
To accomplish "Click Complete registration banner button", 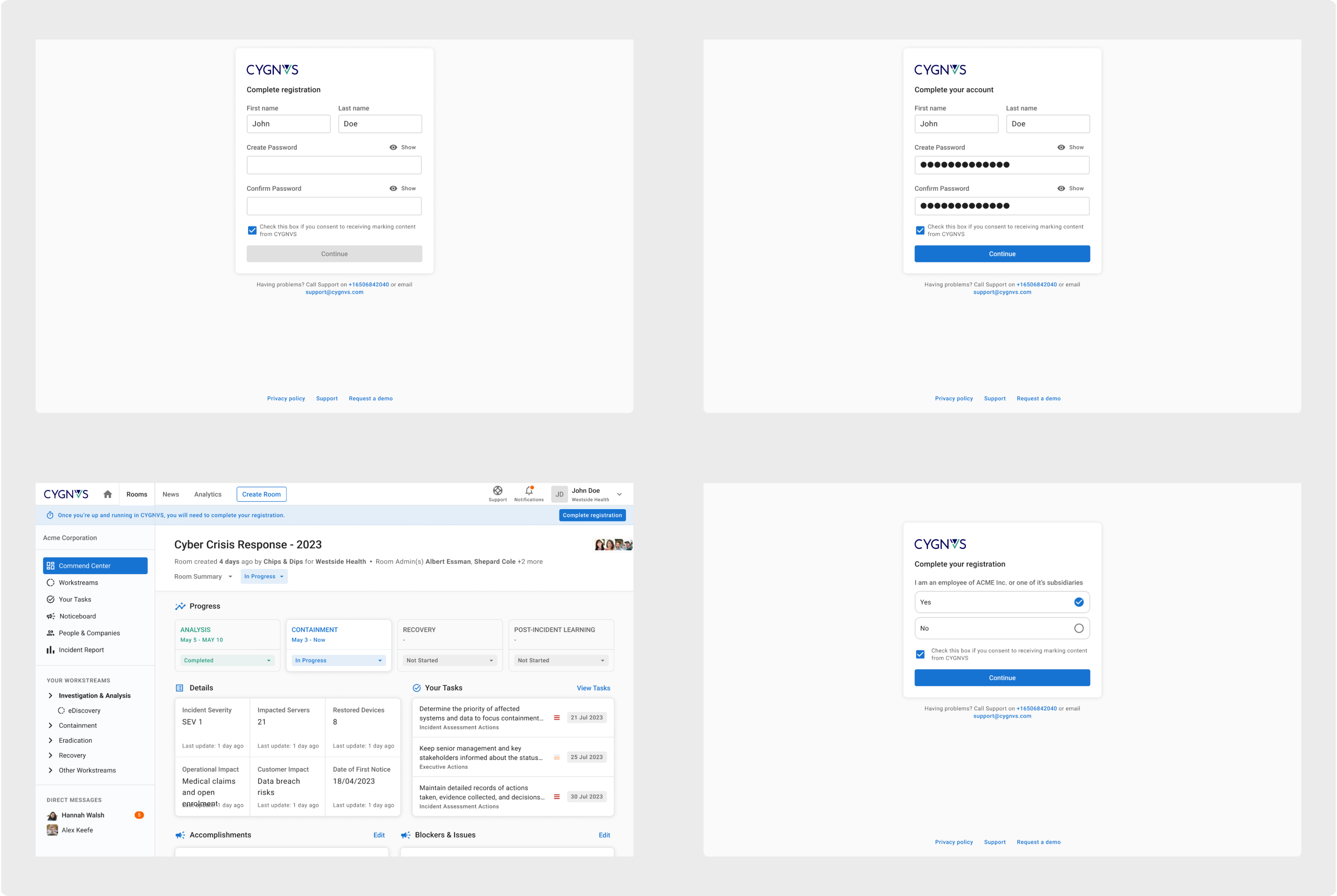I will pyautogui.click(x=592, y=516).
